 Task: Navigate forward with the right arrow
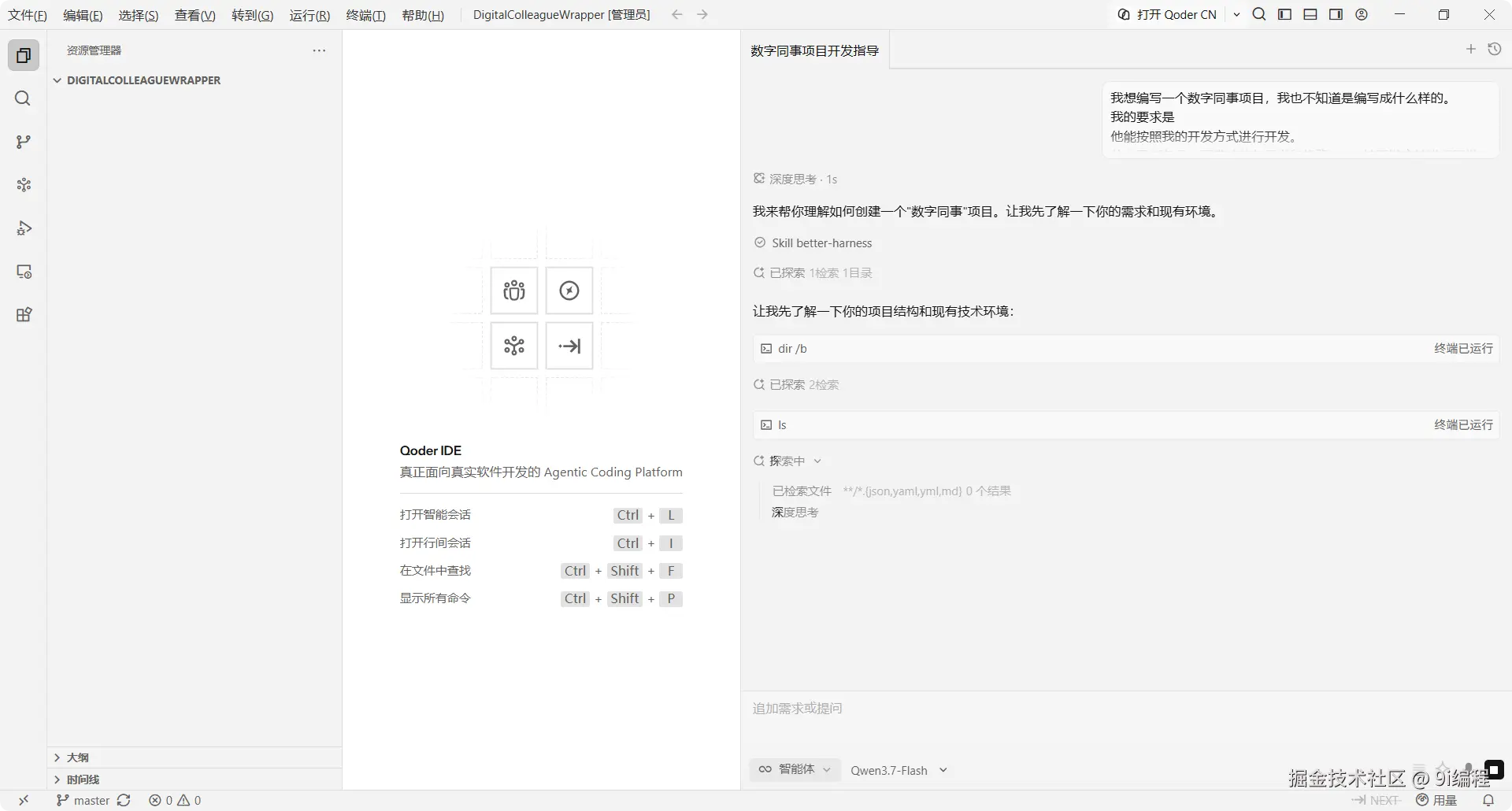point(702,14)
